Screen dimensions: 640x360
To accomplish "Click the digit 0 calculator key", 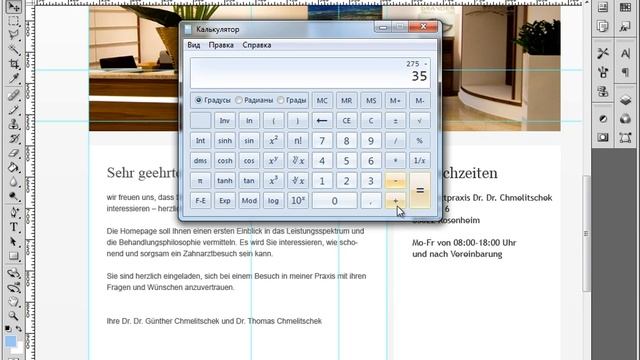I will 334,200.
